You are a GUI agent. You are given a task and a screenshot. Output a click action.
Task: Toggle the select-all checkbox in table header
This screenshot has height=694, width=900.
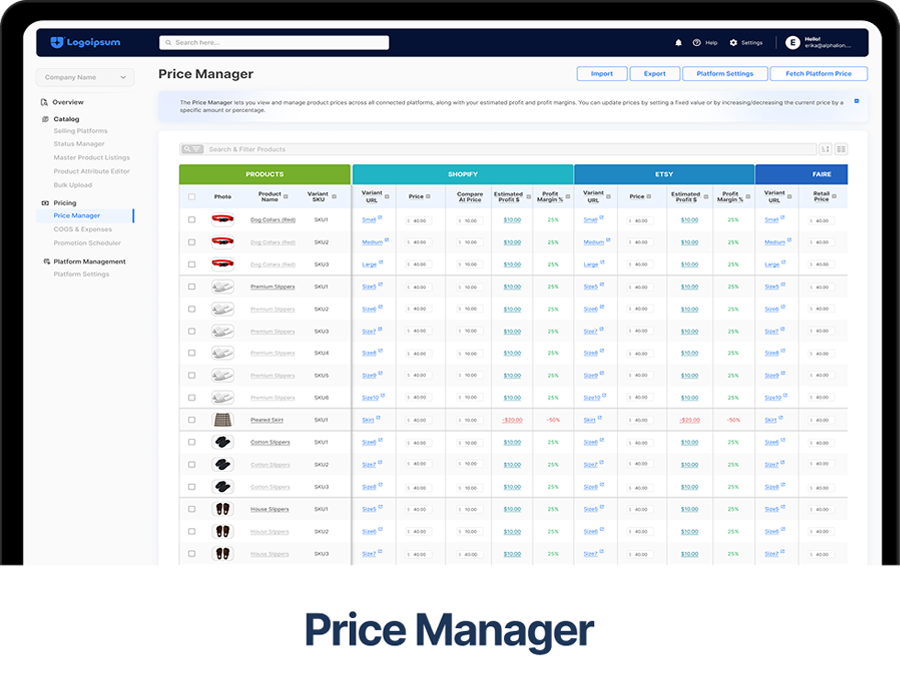point(192,197)
